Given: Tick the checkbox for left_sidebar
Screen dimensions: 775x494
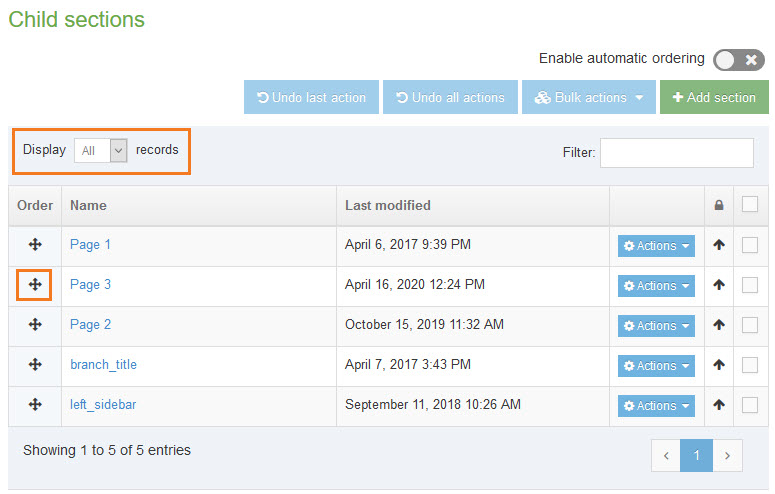Looking at the screenshot, I should coord(750,405).
